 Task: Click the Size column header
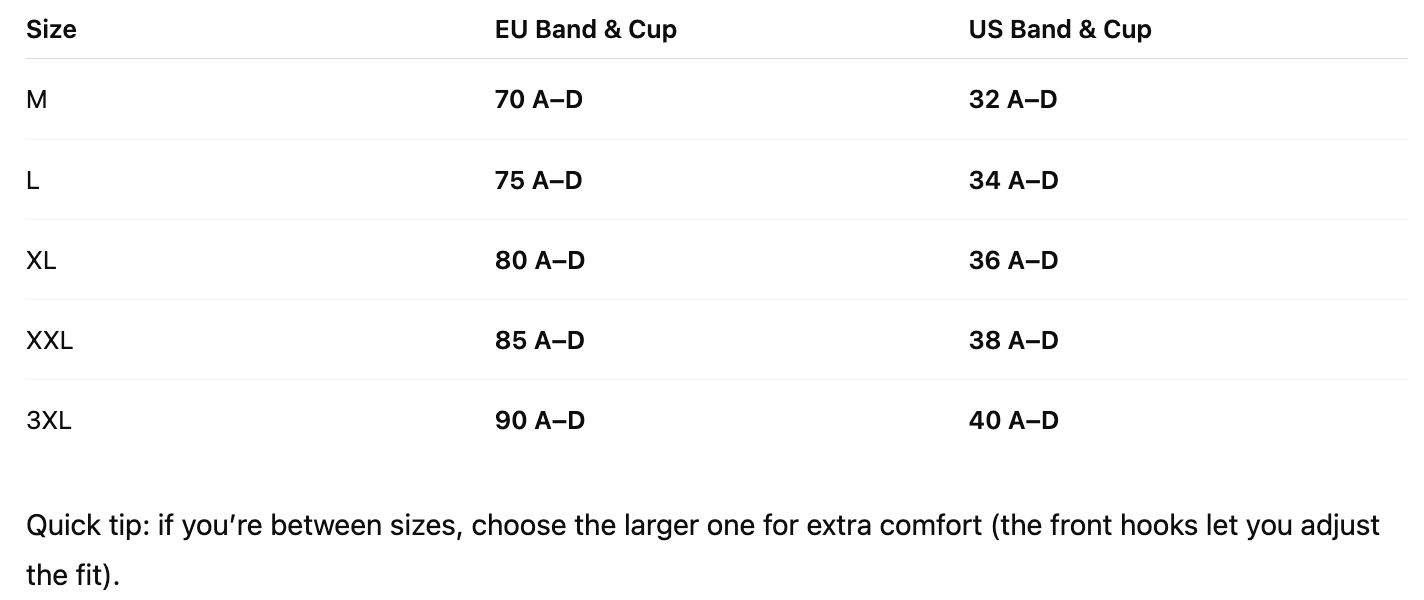51,30
